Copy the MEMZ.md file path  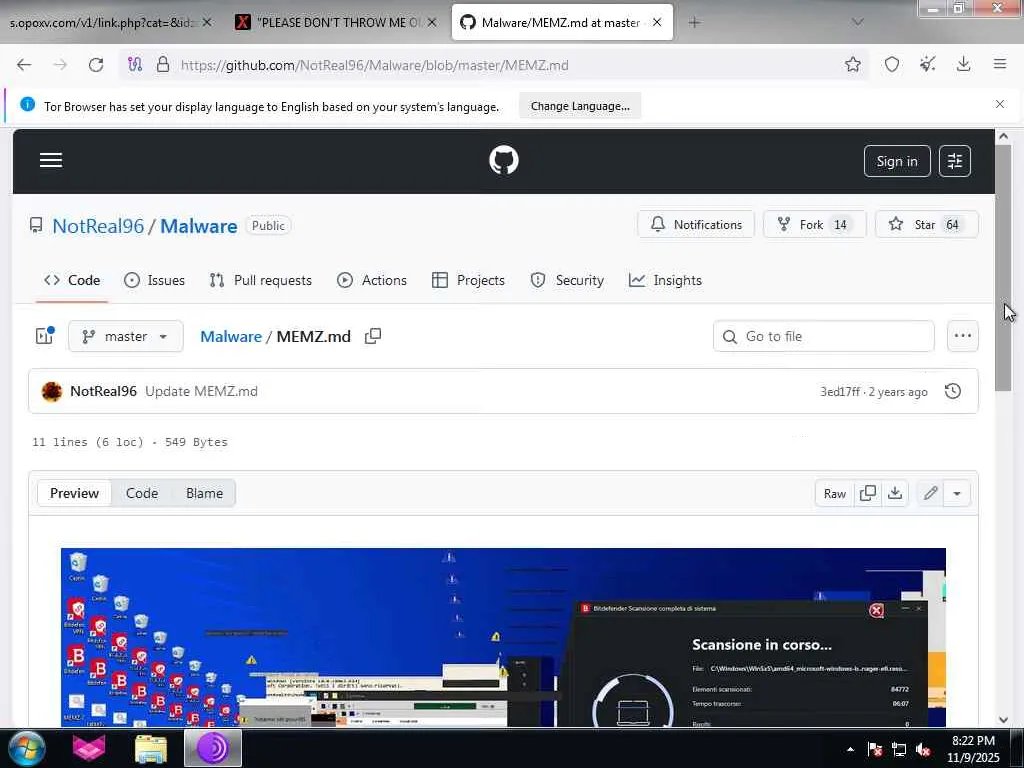[373, 336]
